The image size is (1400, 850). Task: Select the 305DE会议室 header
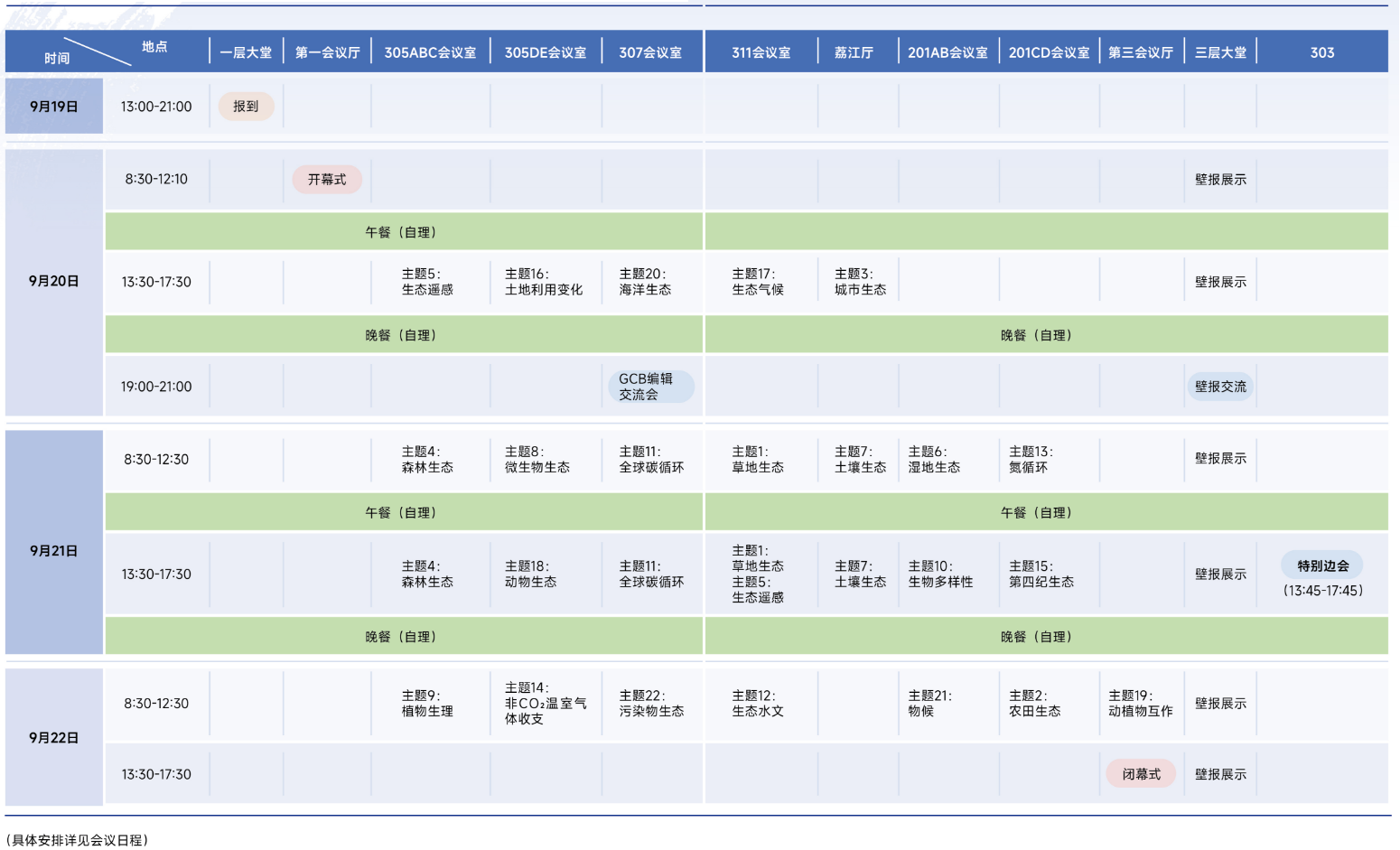[x=546, y=52]
